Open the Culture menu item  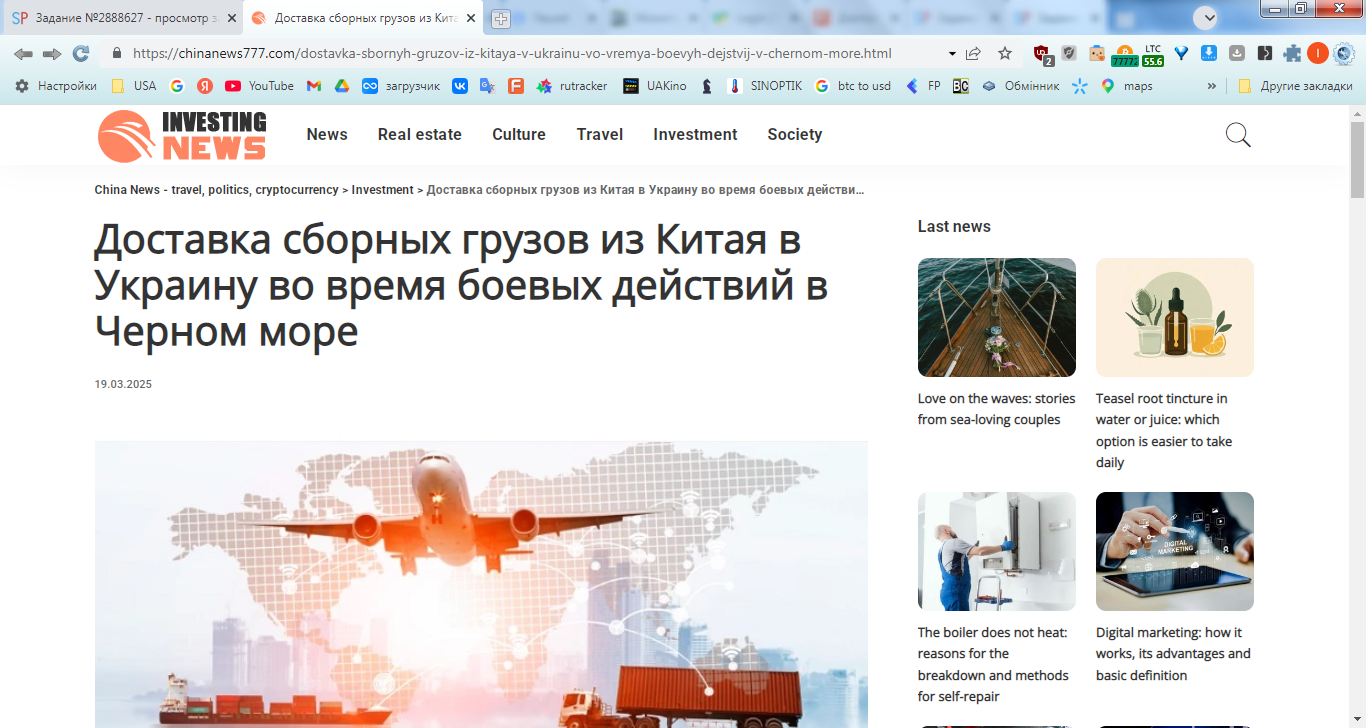coord(519,134)
